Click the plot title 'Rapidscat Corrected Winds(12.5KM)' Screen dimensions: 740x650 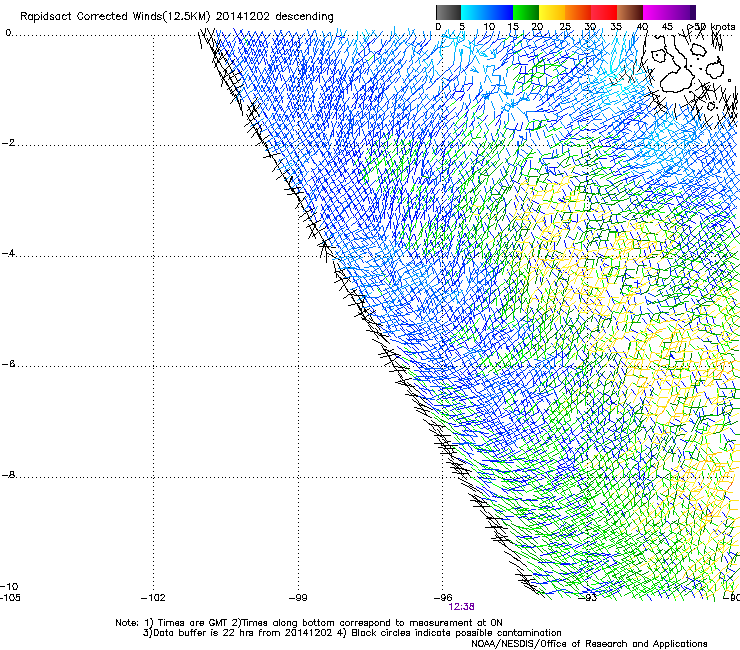[115, 17]
